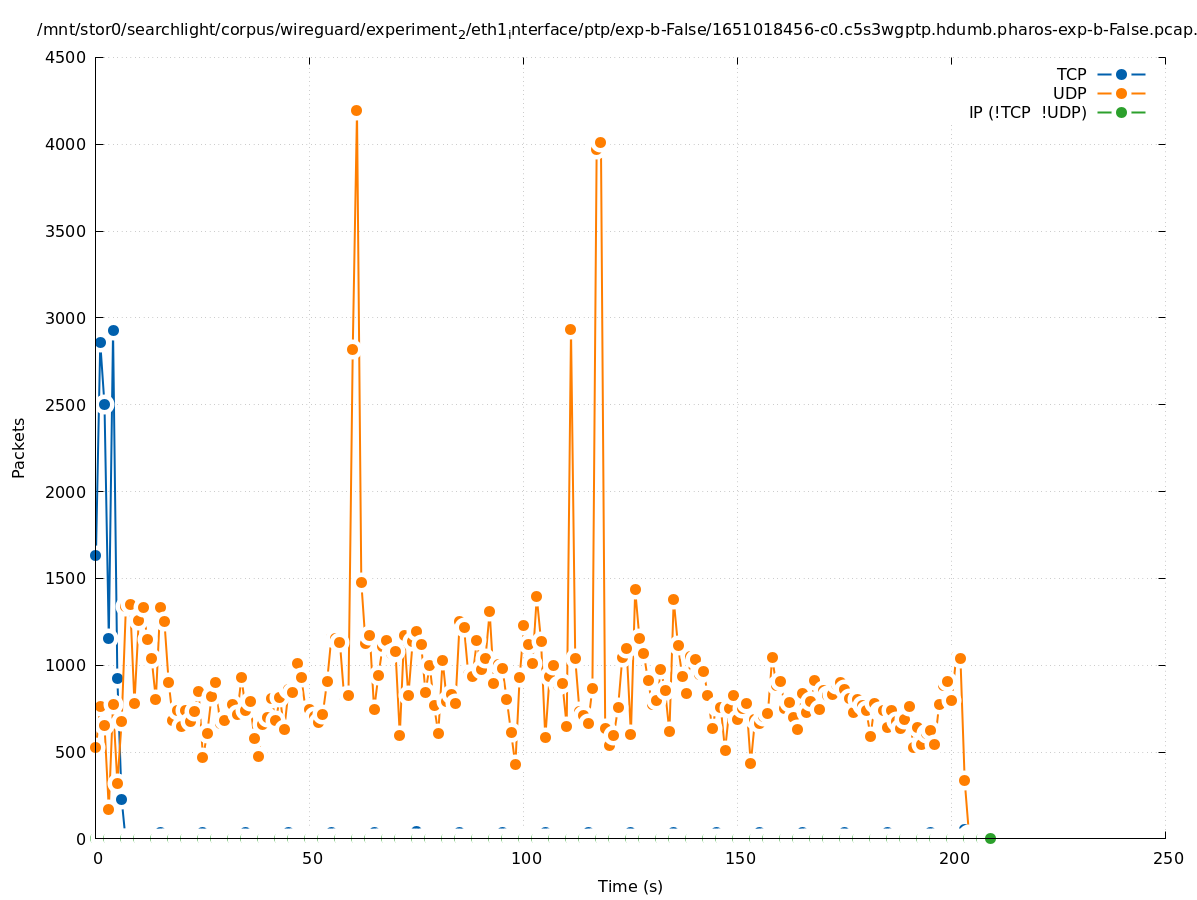Click the UDP data point at 4000 packets
The height and width of the screenshot is (900, 1197).
click(x=600, y=142)
